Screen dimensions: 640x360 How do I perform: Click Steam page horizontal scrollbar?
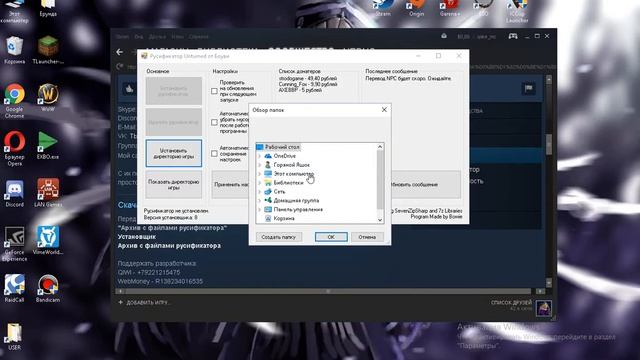328,291
